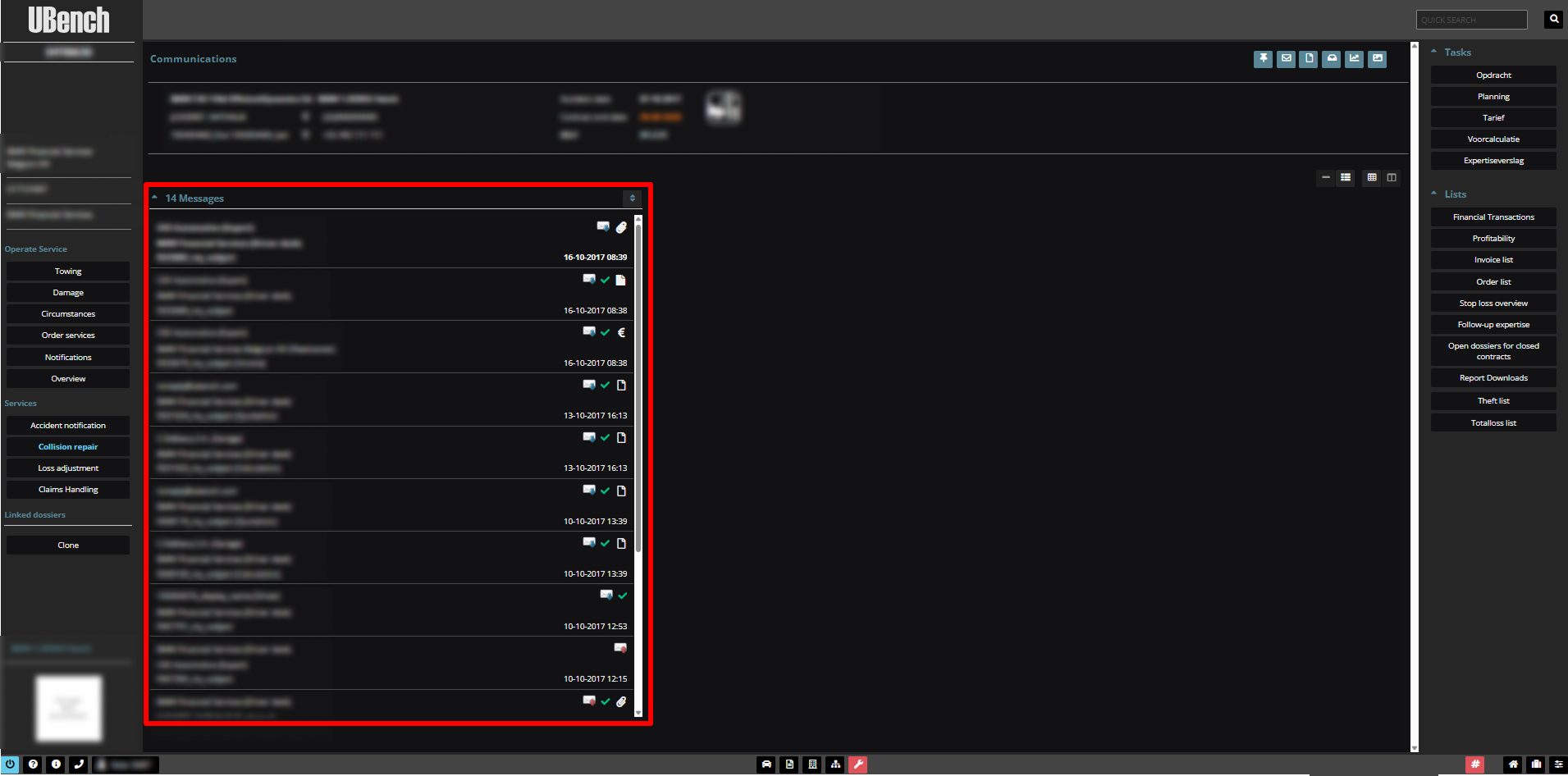Click the Expertiseverslag task button
Viewport: 1568px width, 776px height.
click(1493, 161)
